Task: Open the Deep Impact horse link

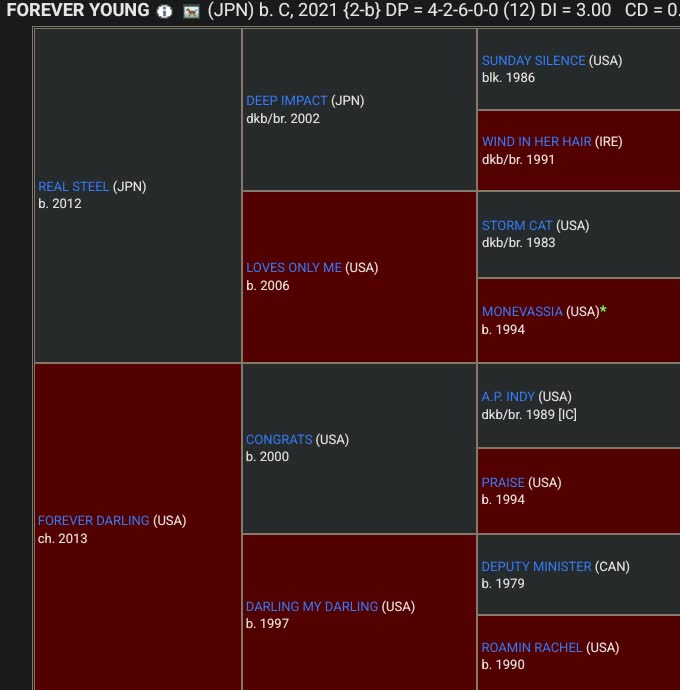Action: [x=287, y=101]
